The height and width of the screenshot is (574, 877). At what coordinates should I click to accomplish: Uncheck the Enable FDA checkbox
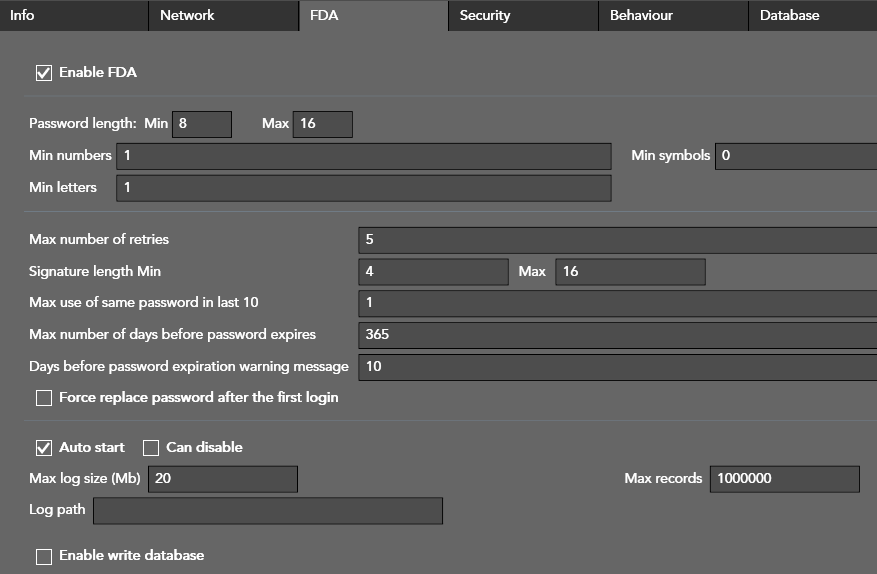pyautogui.click(x=44, y=72)
